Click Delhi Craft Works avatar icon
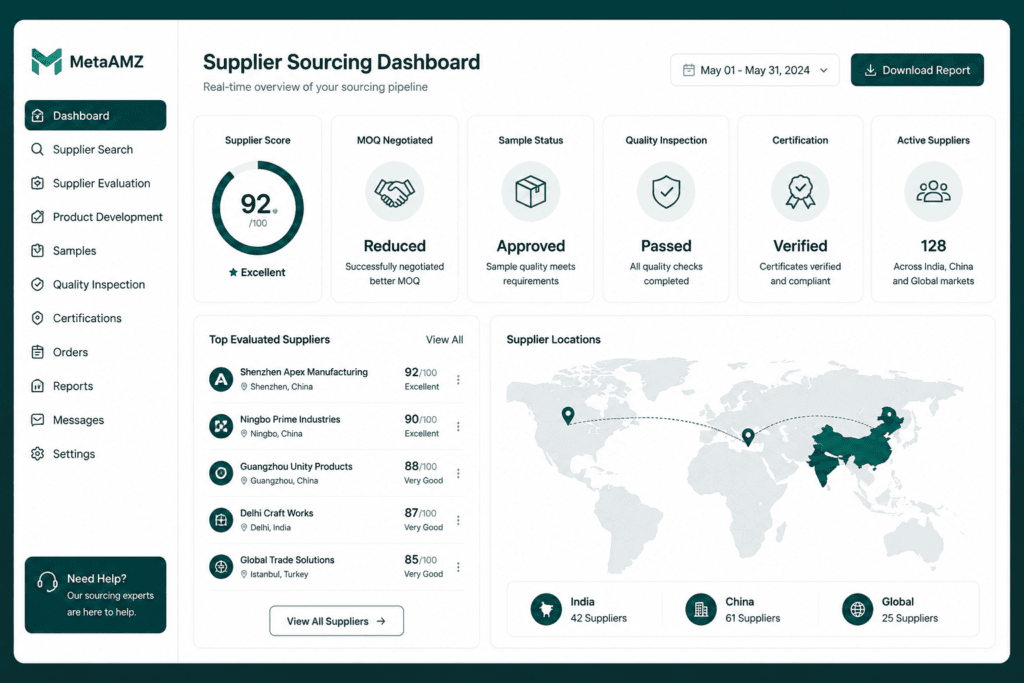Image resolution: width=1024 pixels, height=683 pixels. (x=221, y=520)
